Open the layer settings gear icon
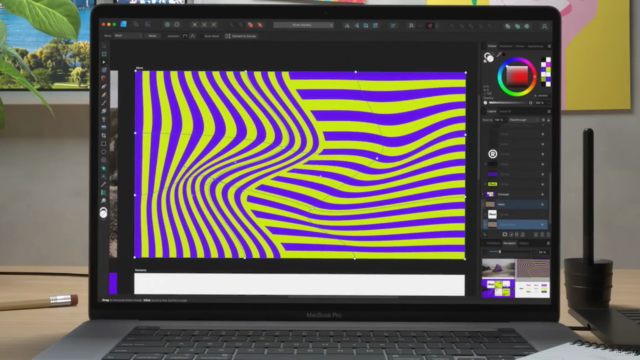Image resolution: width=640 pixels, height=360 pixels. [543, 120]
